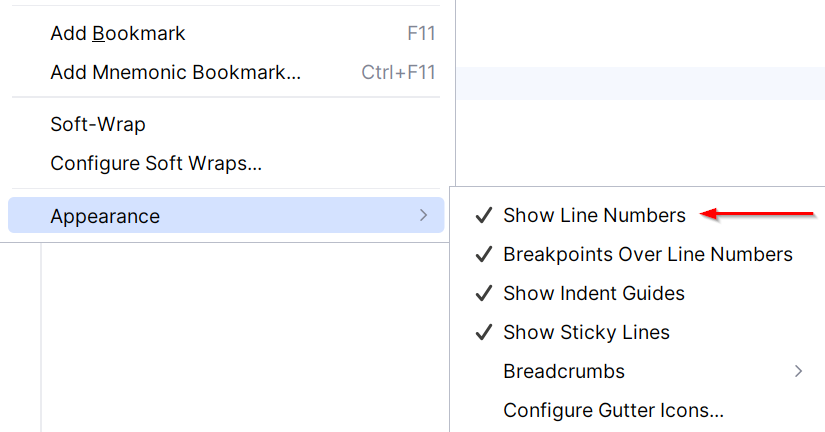Screen dimensions: 825x432
Task: Click the checkmark icon before Show Indent Guides
Action: point(484,294)
